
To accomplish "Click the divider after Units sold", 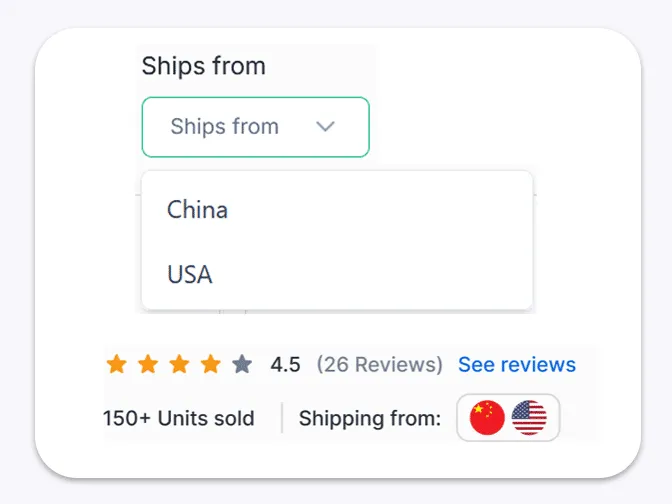I will (x=282, y=418).
